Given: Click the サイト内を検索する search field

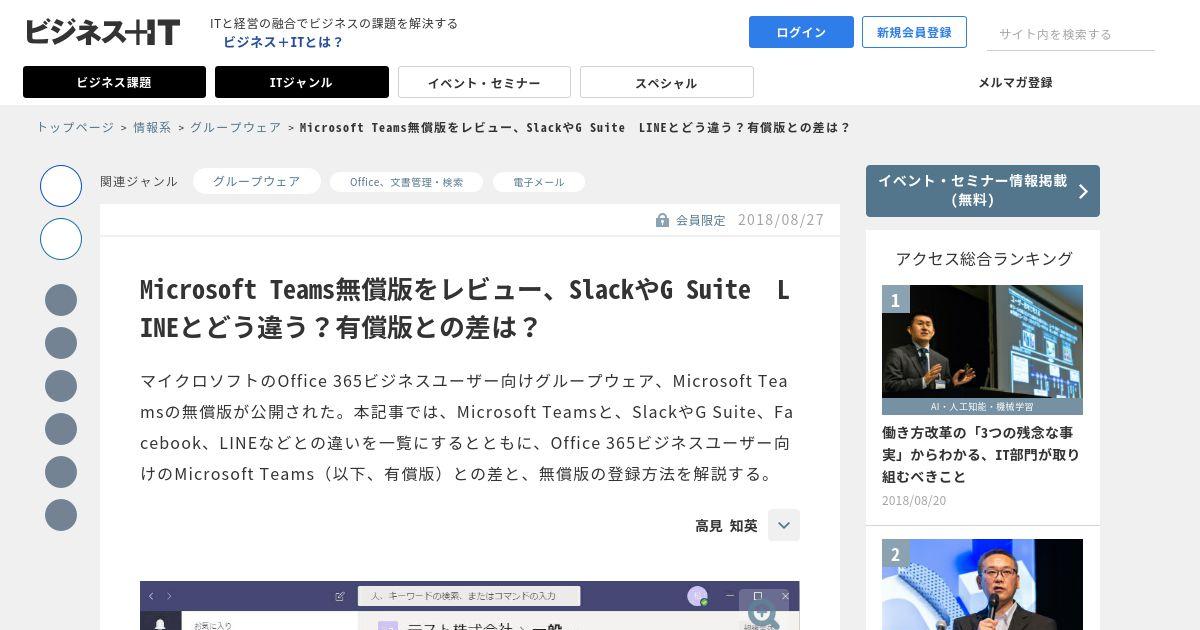Looking at the screenshot, I should pyautogui.click(x=1070, y=34).
